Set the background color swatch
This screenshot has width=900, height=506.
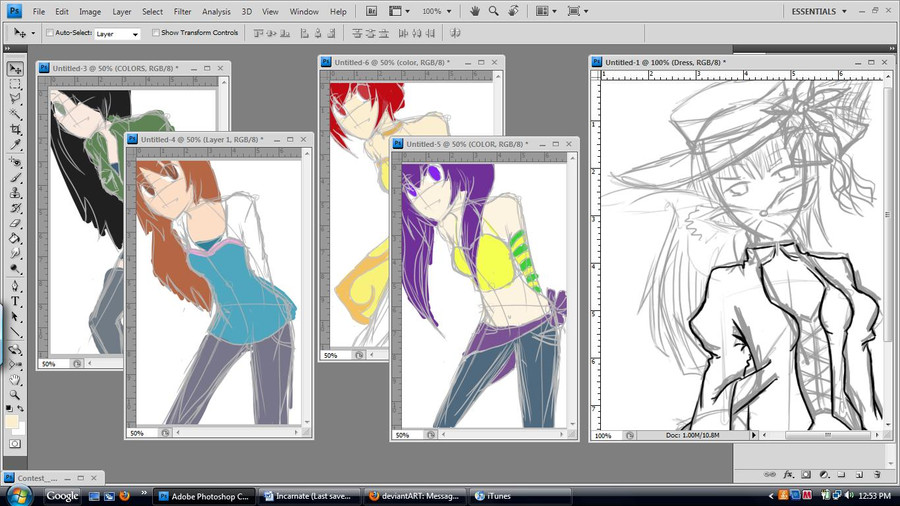tap(21, 429)
